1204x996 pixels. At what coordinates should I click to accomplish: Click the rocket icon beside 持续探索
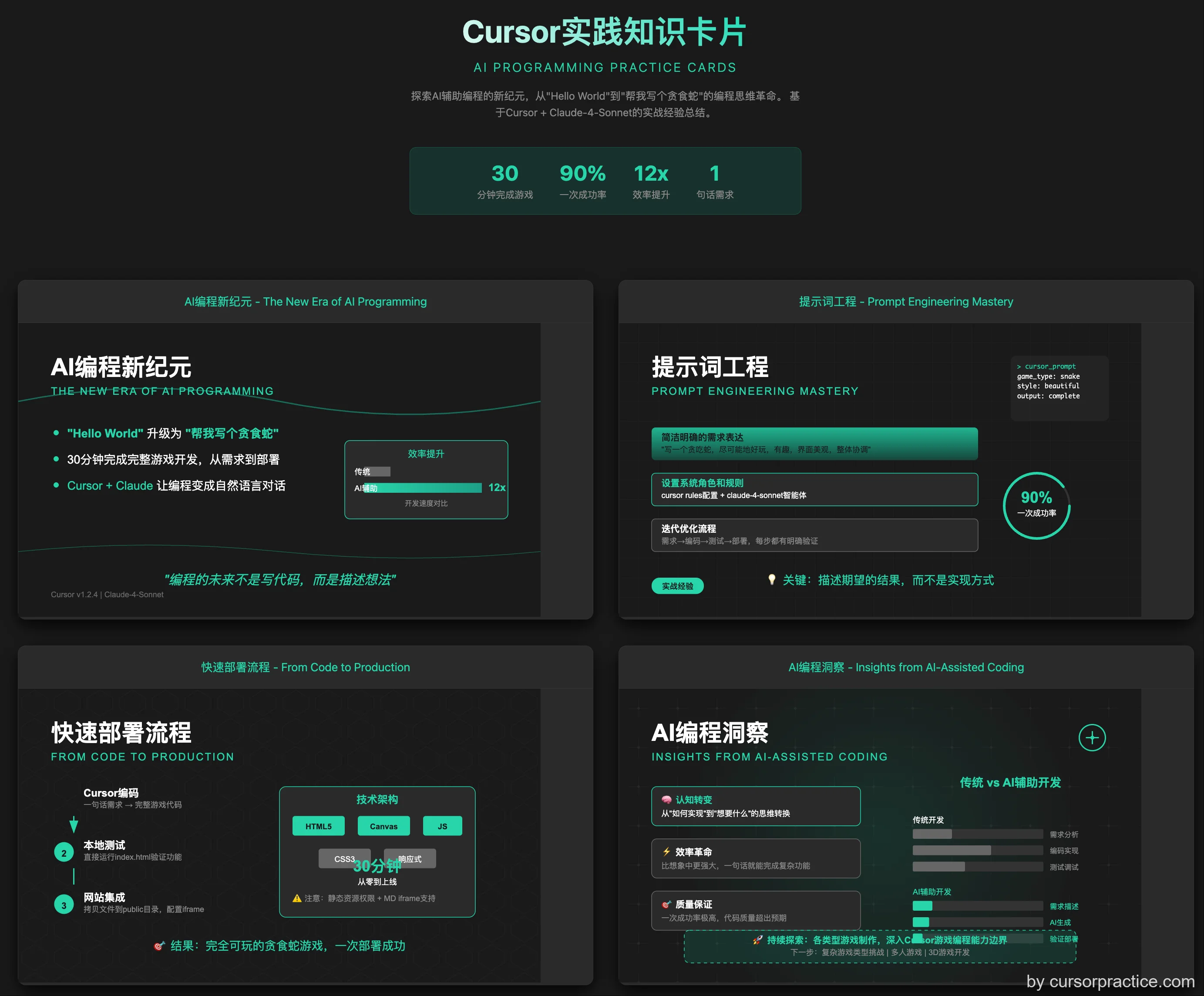[757, 940]
